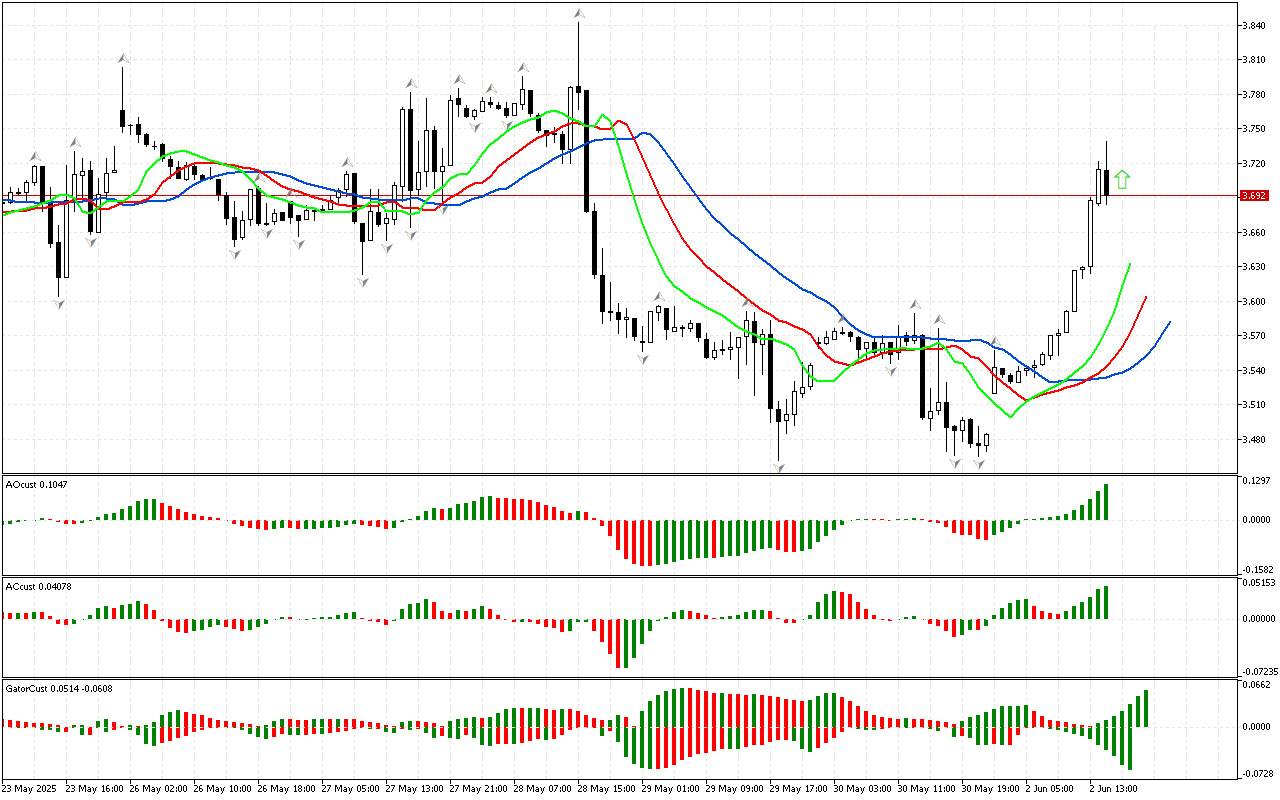Click the green buy arrow beside the latest candle
Image resolution: width=1280 pixels, height=800 pixels.
click(1122, 180)
